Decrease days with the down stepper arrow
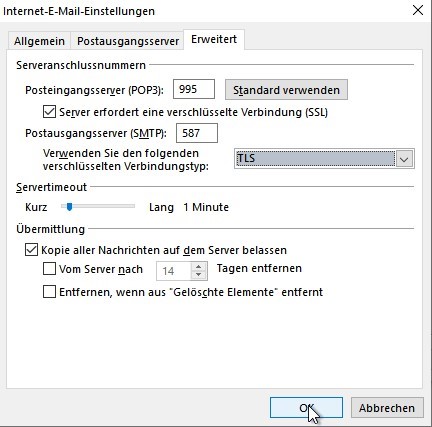This screenshot has width=432, height=427. [199, 275]
